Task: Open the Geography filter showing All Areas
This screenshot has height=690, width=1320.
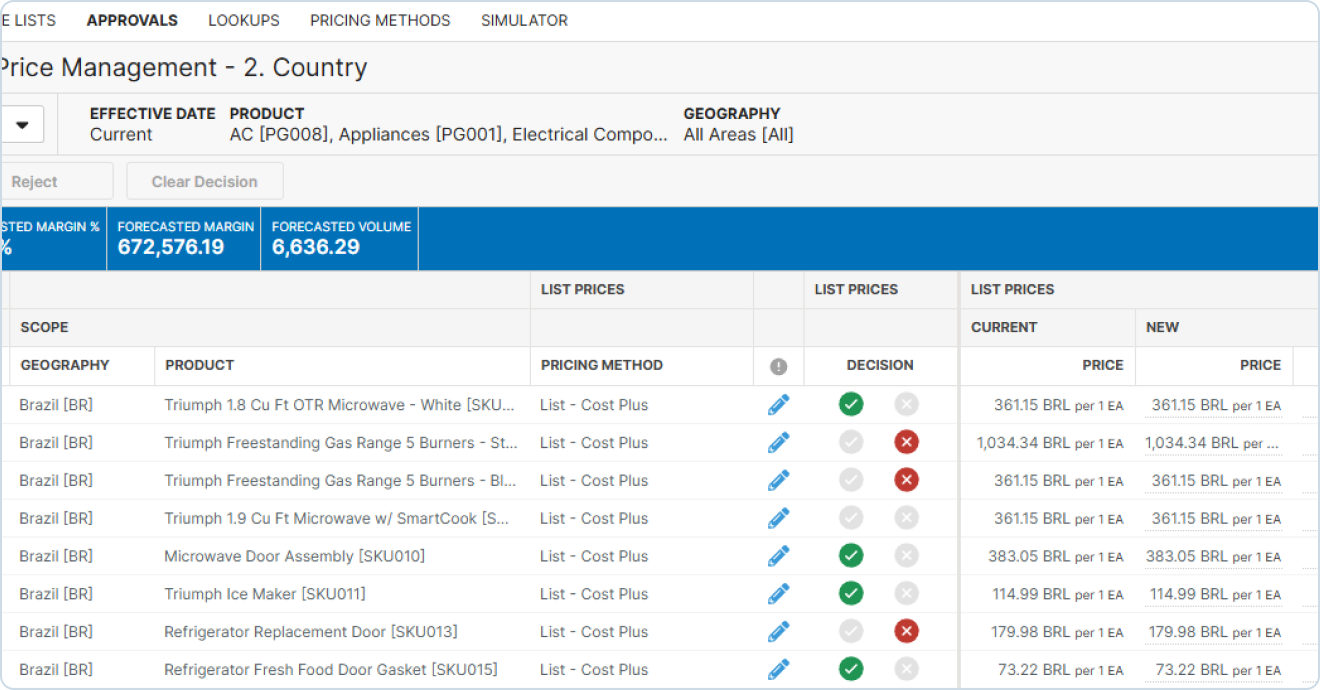Action: 738,134
